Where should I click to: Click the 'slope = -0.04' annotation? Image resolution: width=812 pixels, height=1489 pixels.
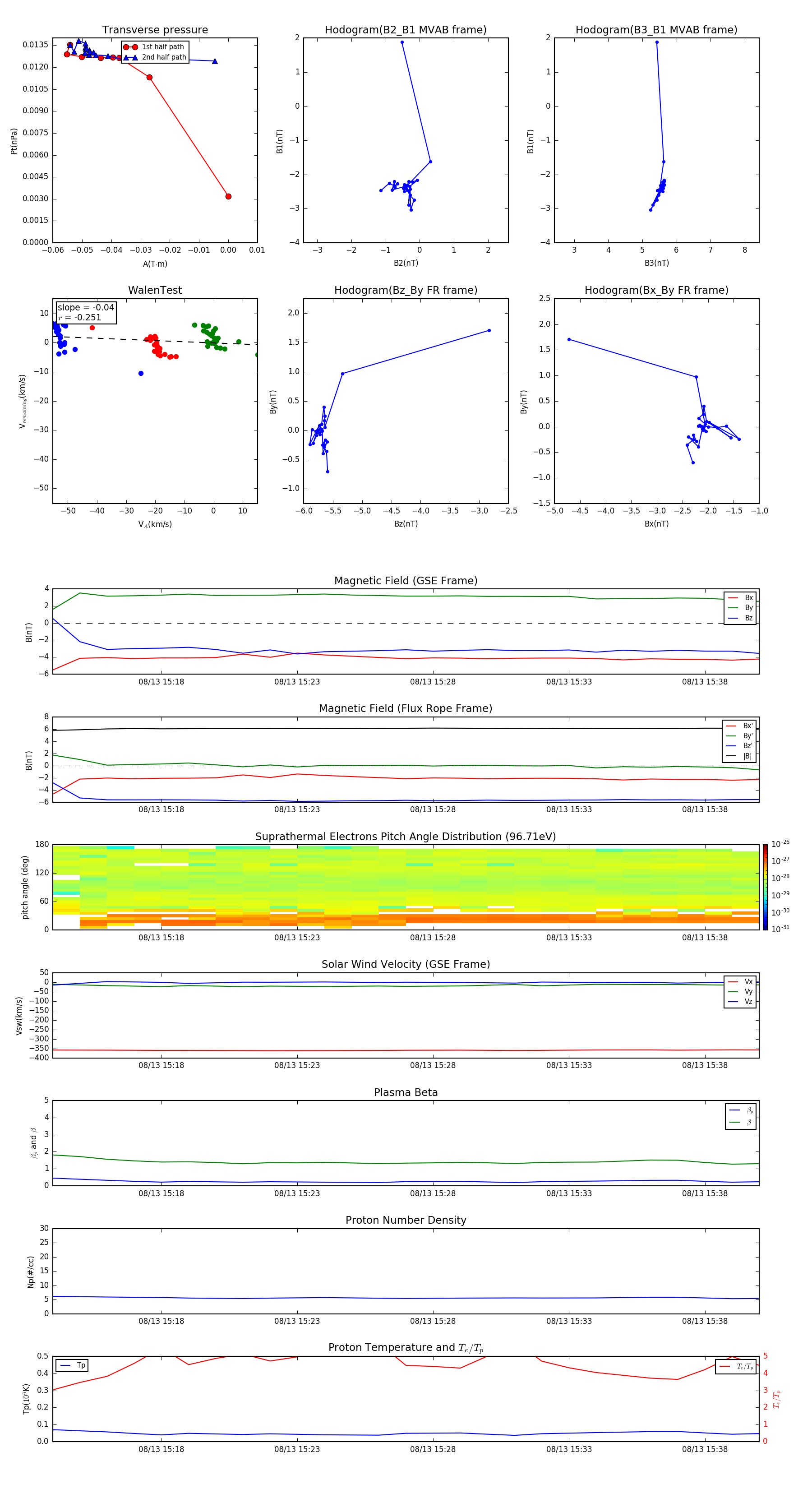click(x=86, y=308)
